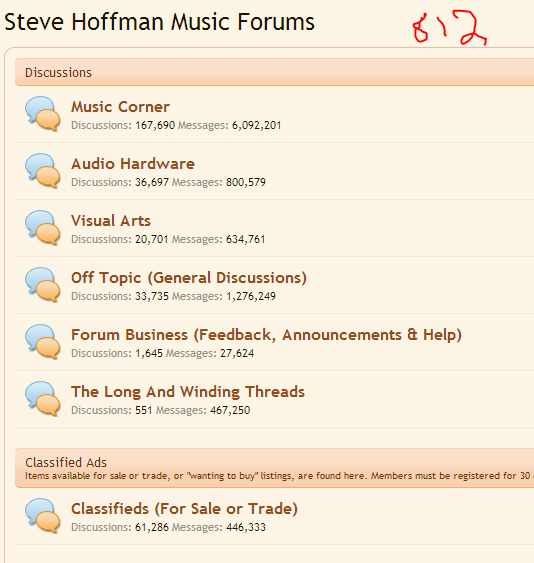
Task: Click the Classifieds forum bubble icon
Action: (x=42, y=516)
